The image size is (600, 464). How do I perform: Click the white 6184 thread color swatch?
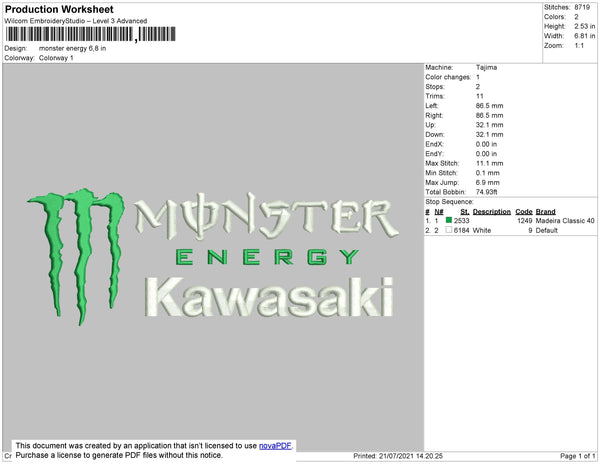pos(449,230)
